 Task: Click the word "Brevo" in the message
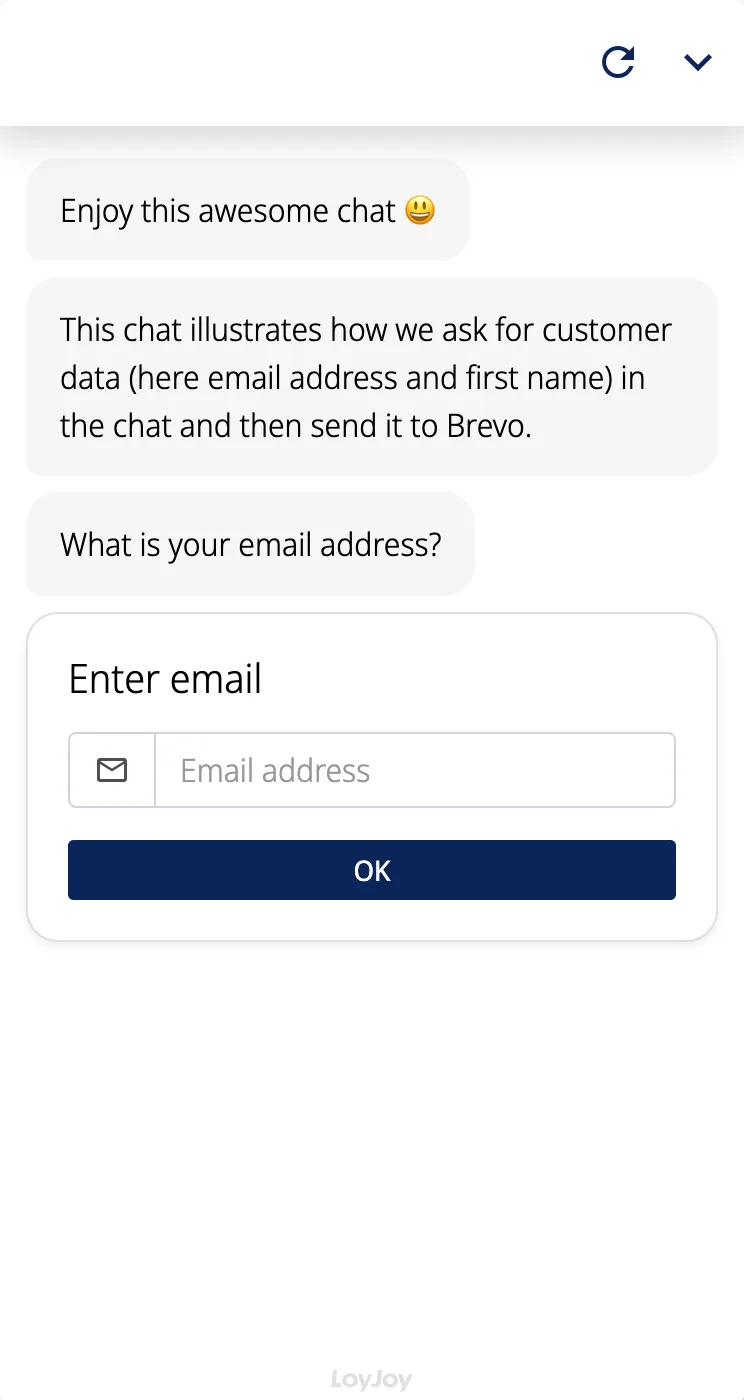[x=488, y=426]
